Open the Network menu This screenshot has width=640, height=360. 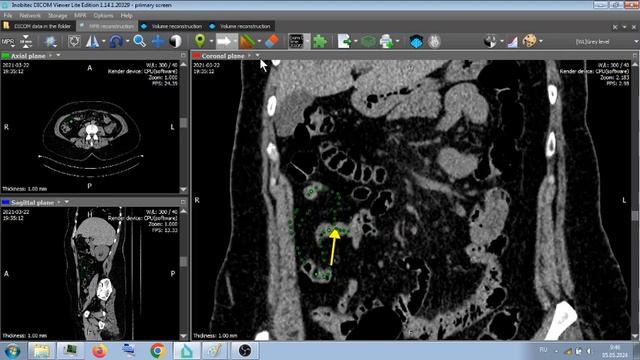[x=30, y=16]
